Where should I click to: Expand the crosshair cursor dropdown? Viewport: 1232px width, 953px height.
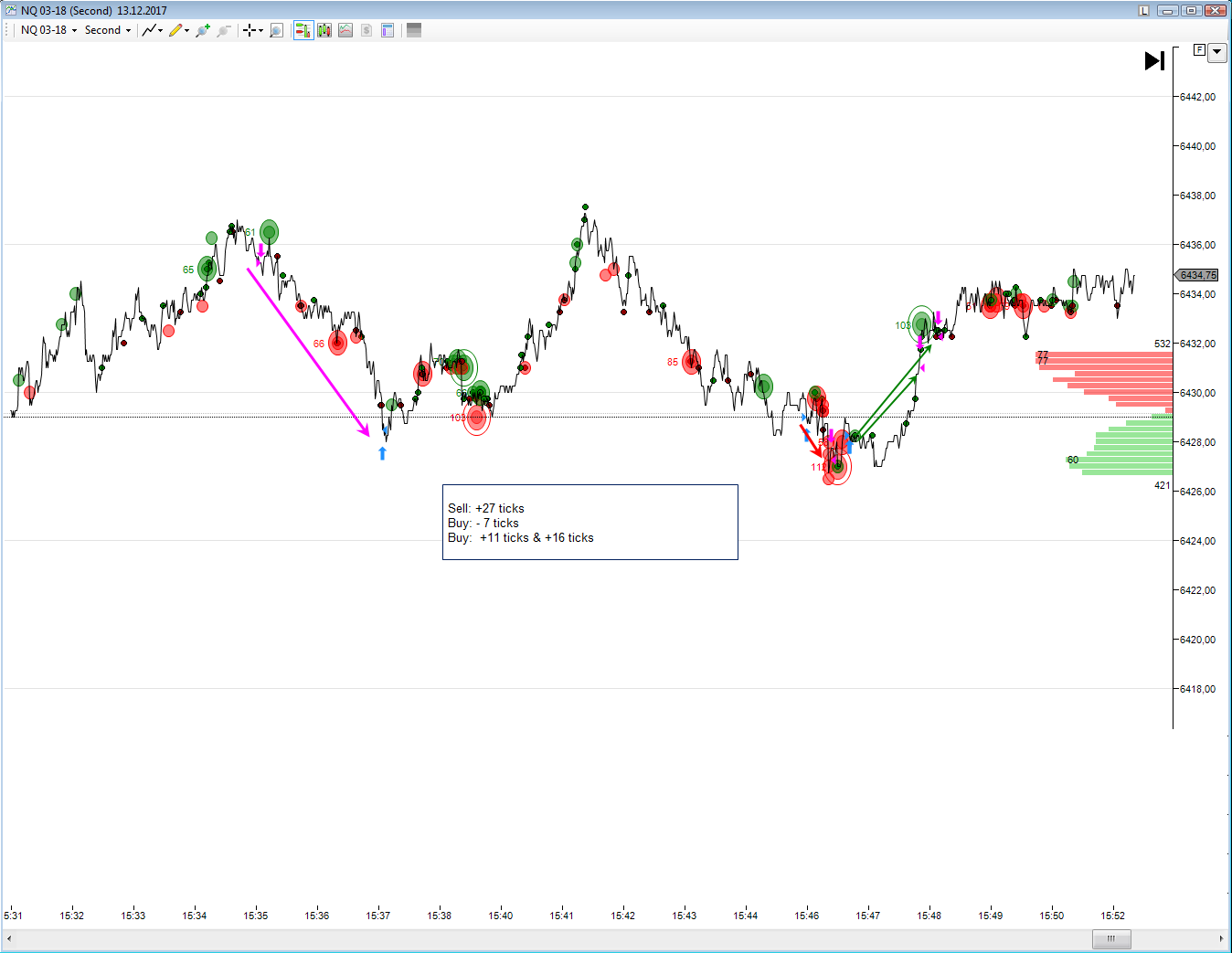[x=253, y=30]
